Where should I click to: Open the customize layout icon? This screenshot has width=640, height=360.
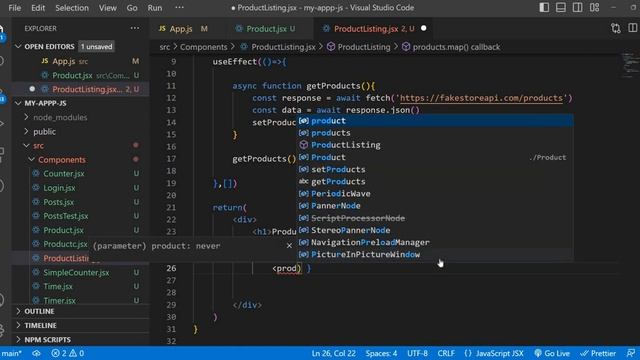pyautogui.click(x=595, y=7)
